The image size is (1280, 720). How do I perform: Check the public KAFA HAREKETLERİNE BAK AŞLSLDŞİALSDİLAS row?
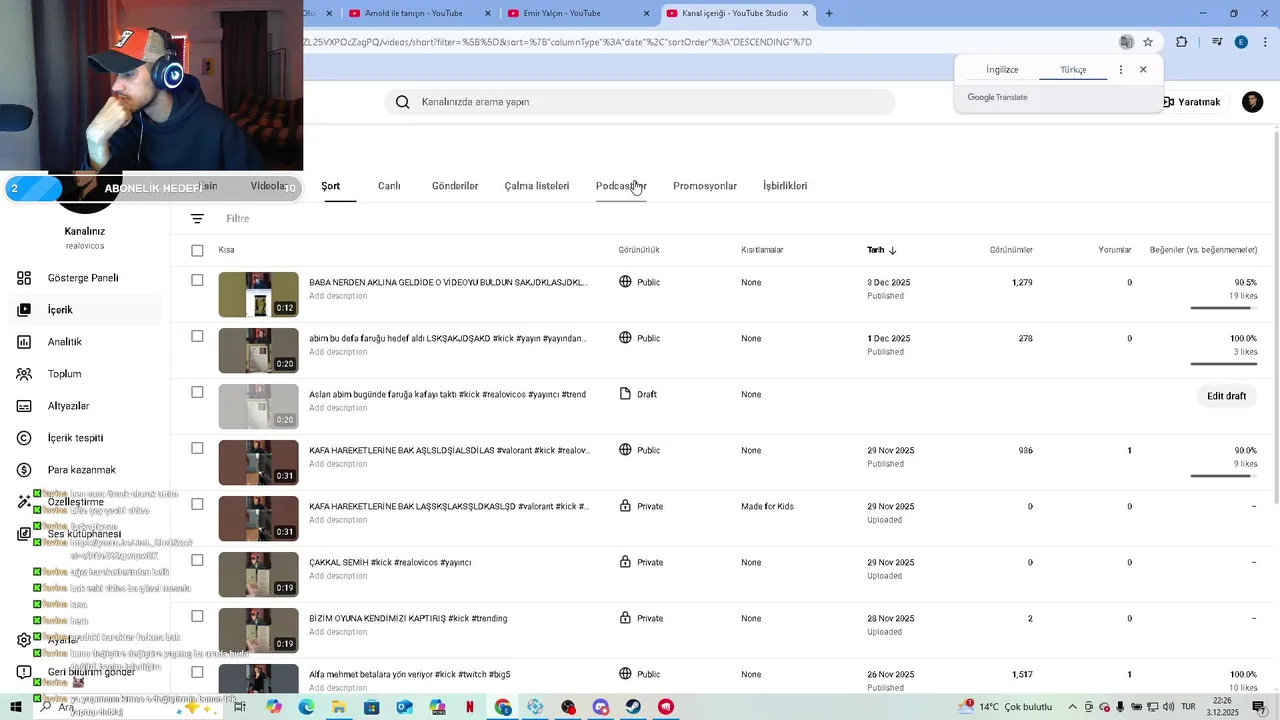[197, 448]
